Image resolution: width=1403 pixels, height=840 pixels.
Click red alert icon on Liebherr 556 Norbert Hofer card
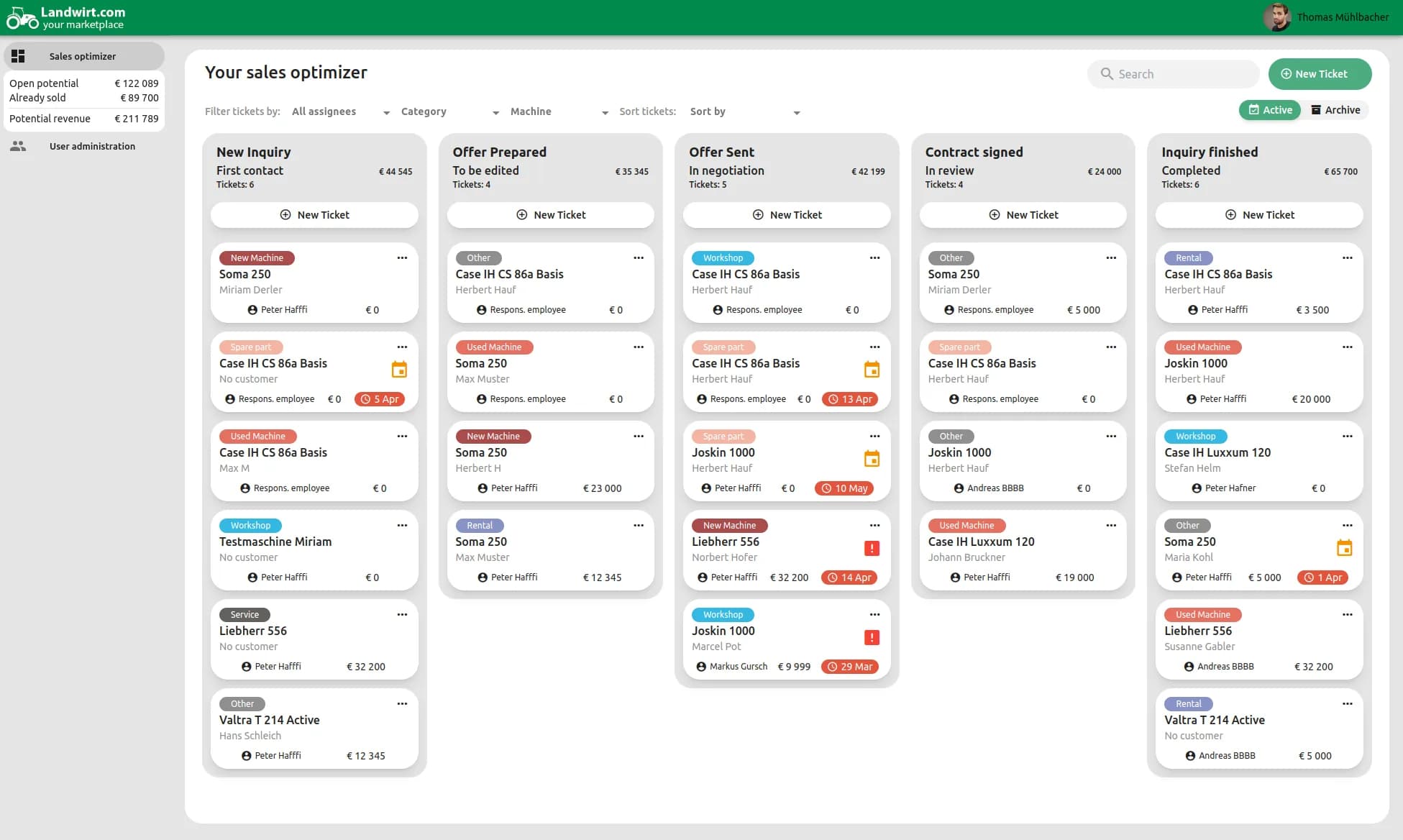(x=872, y=549)
